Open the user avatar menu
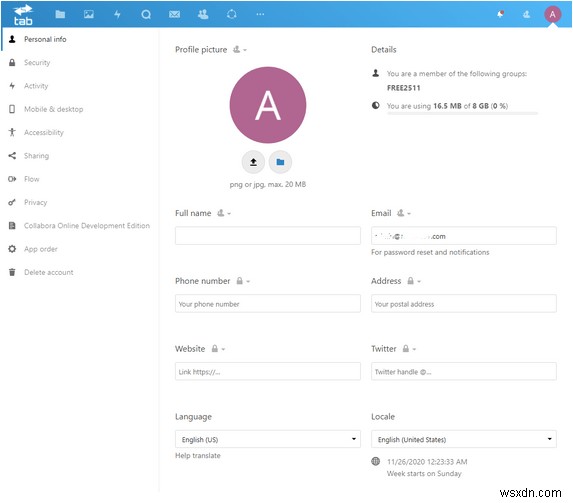This screenshot has width=573, height=503. pos(552,14)
